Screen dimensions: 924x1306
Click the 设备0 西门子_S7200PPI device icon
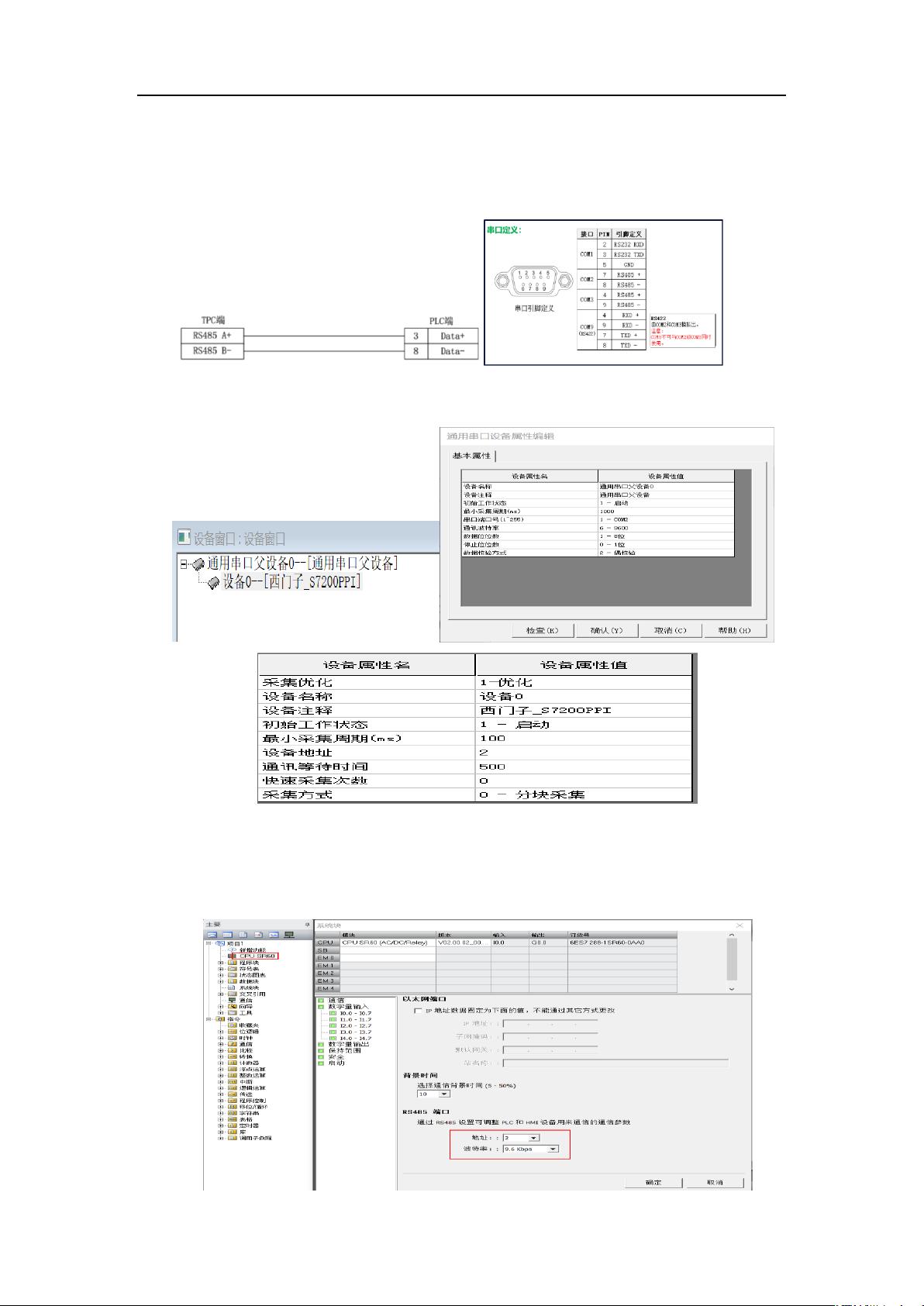coord(214,582)
